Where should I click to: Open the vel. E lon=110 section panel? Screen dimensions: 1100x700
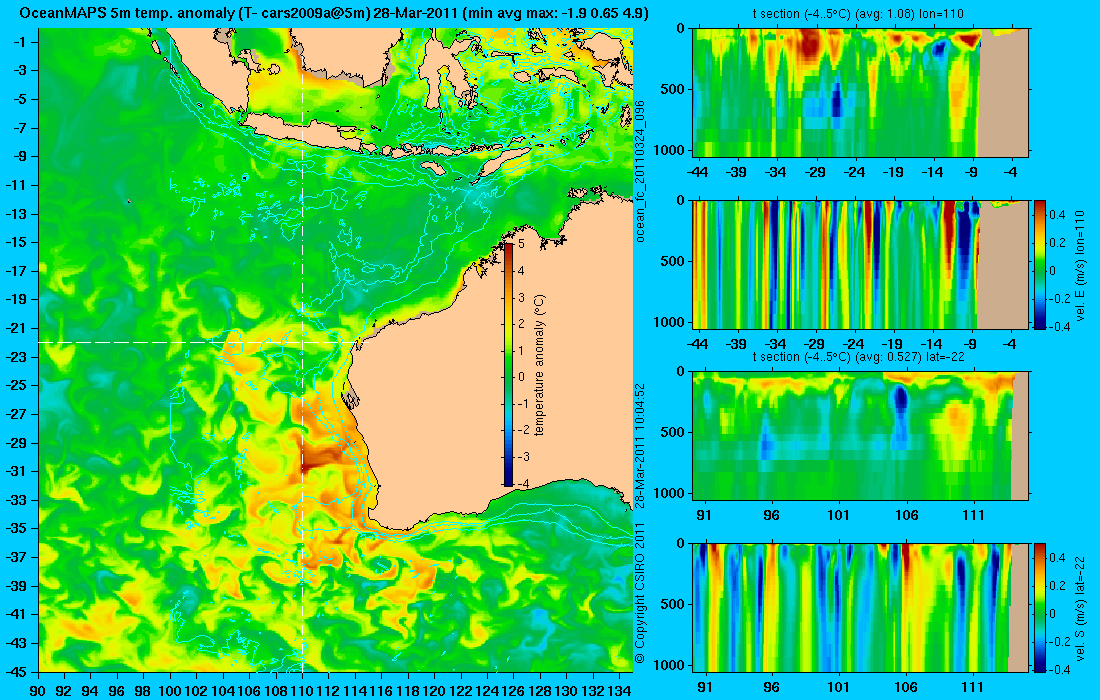(x=861, y=264)
